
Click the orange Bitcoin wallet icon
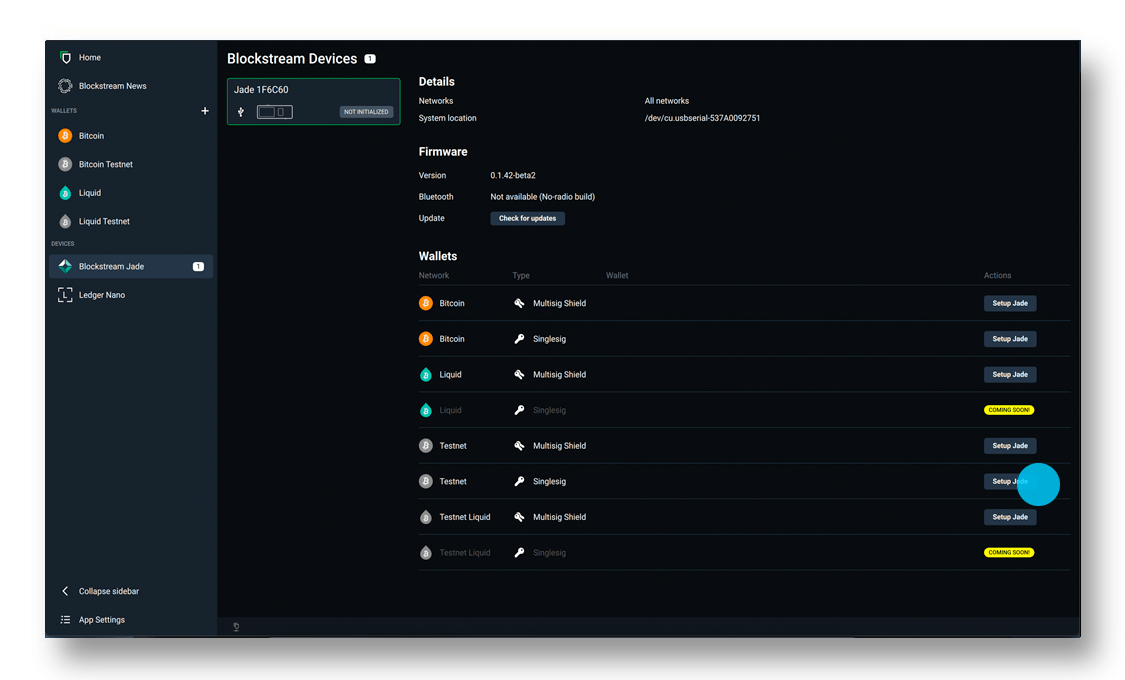pyautogui.click(x=64, y=135)
